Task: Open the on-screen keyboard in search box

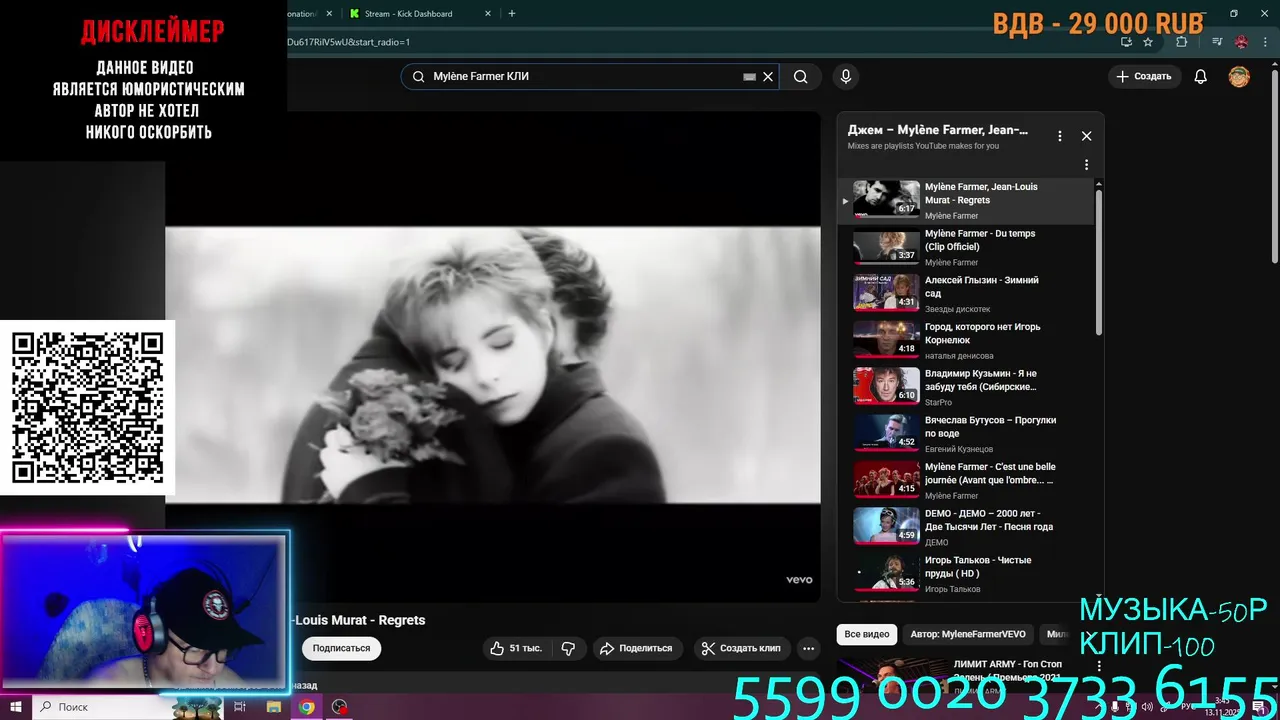Action: click(749, 77)
